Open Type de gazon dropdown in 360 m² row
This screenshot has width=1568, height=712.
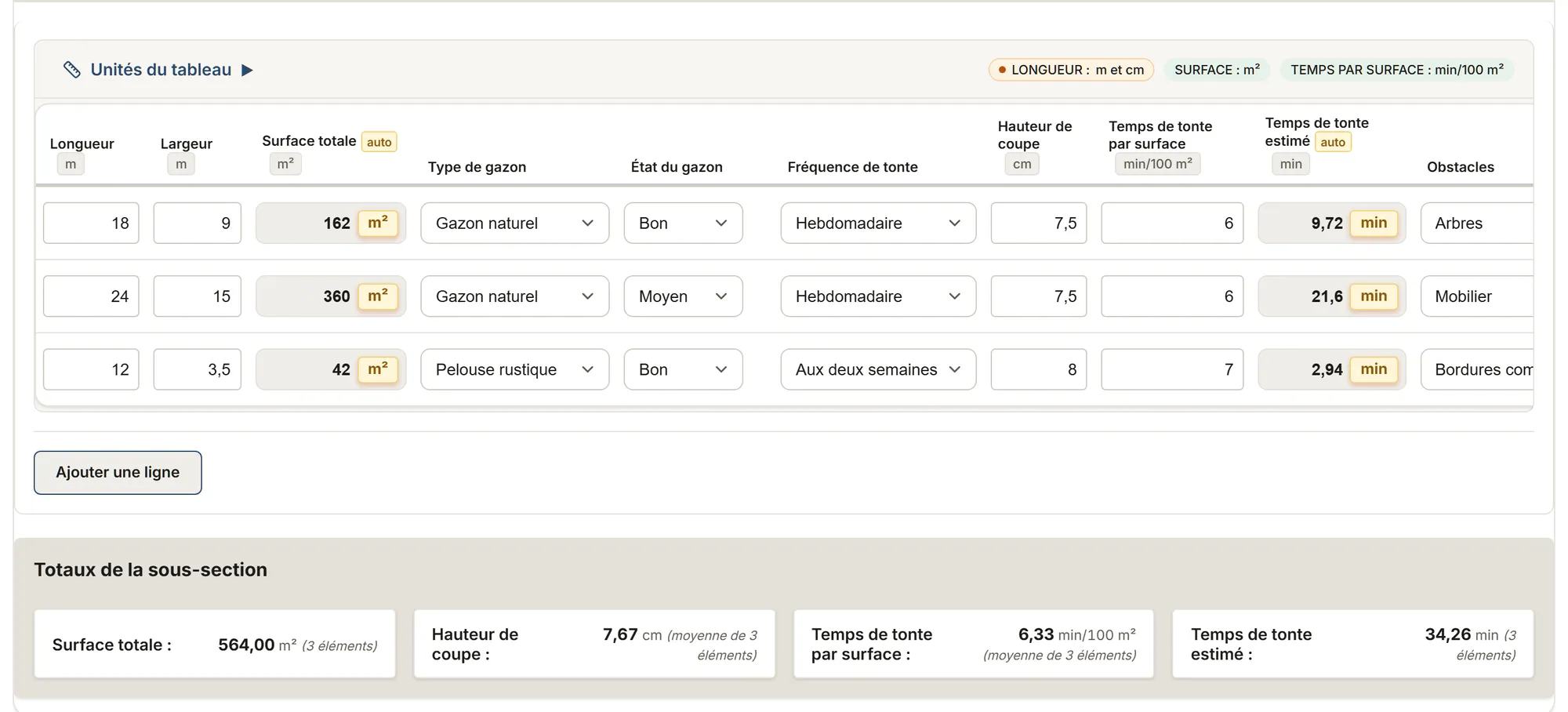tap(515, 296)
